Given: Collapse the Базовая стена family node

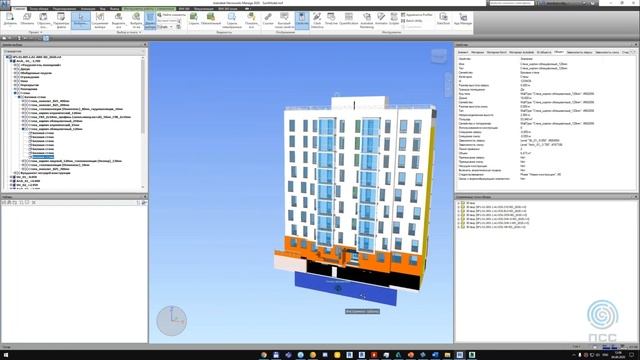Looking at the screenshot, I should [x=19, y=97].
